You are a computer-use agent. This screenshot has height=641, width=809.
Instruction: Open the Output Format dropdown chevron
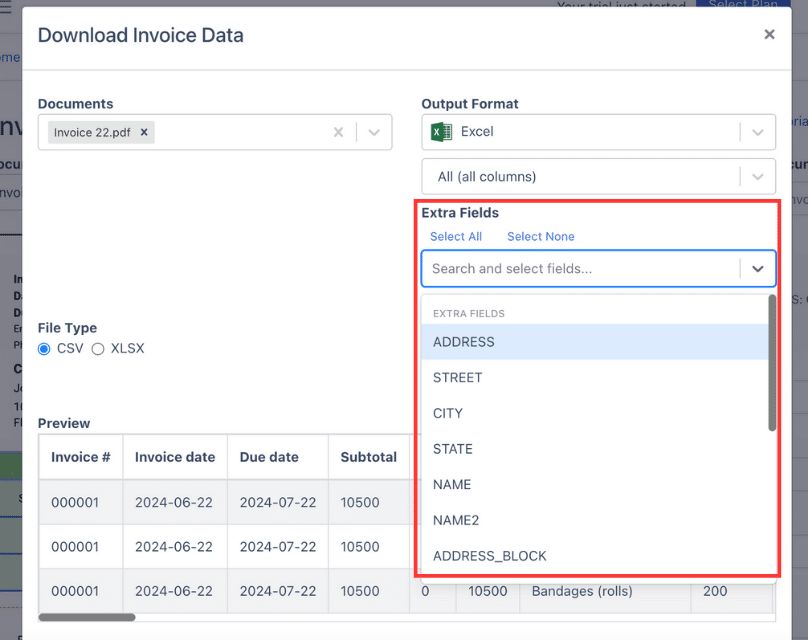click(x=757, y=133)
